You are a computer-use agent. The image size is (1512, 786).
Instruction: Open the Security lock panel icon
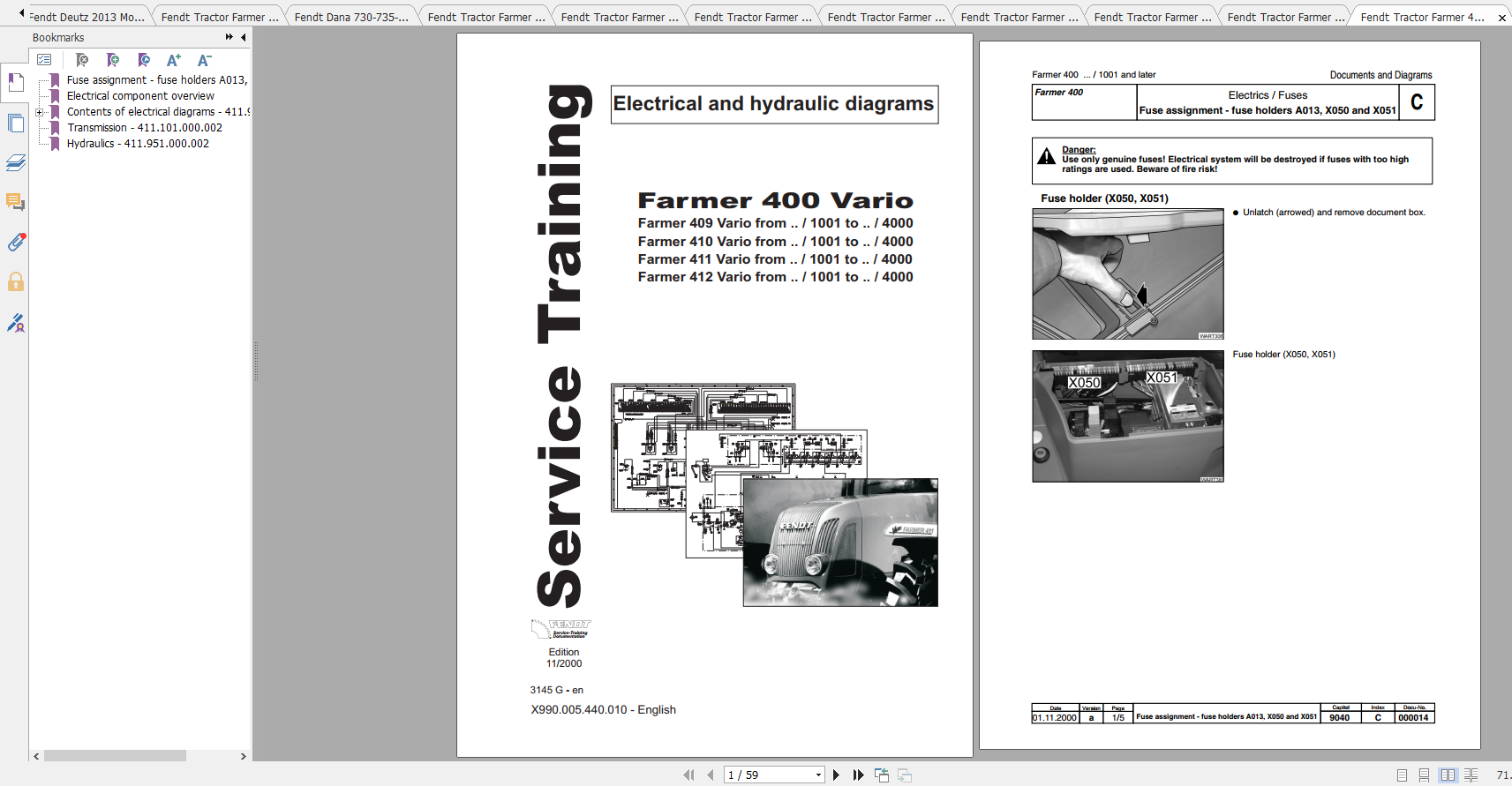tap(15, 281)
